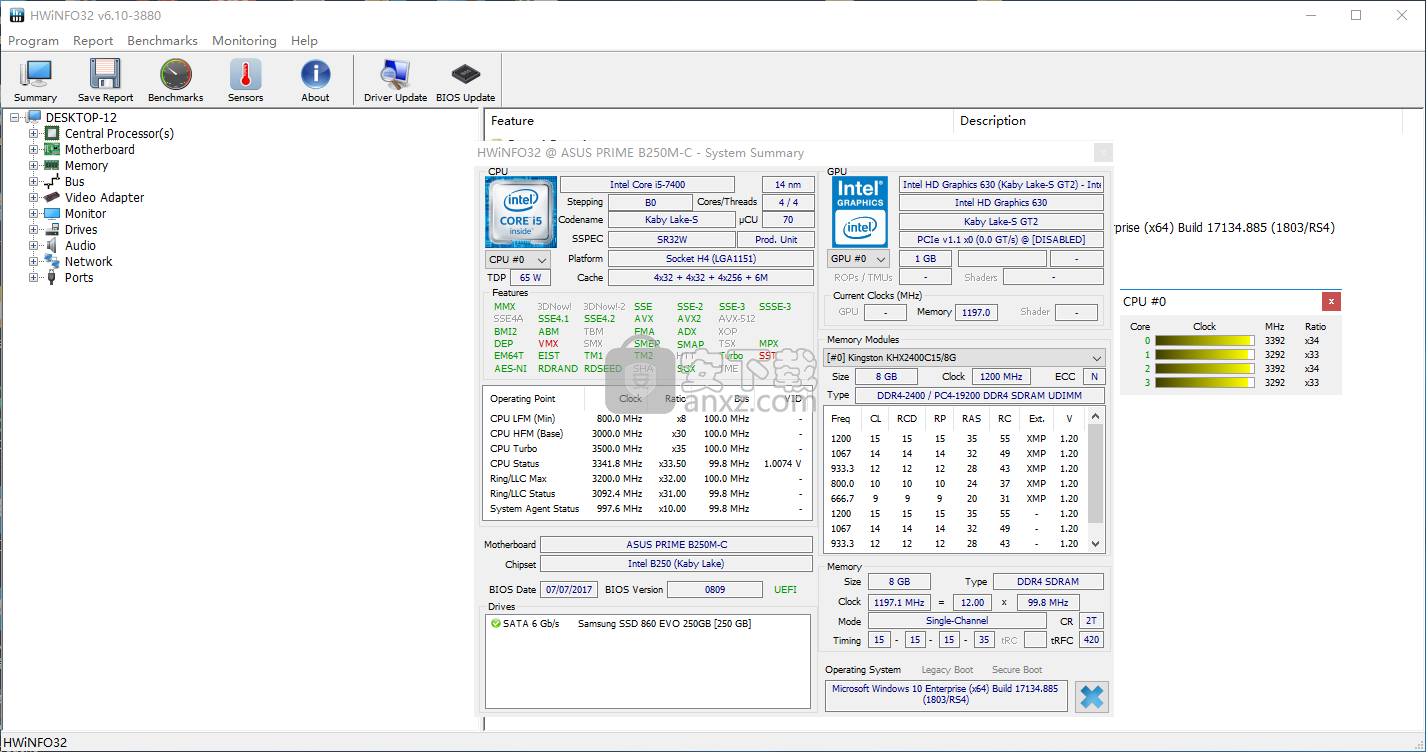Open the Report menu

93,41
